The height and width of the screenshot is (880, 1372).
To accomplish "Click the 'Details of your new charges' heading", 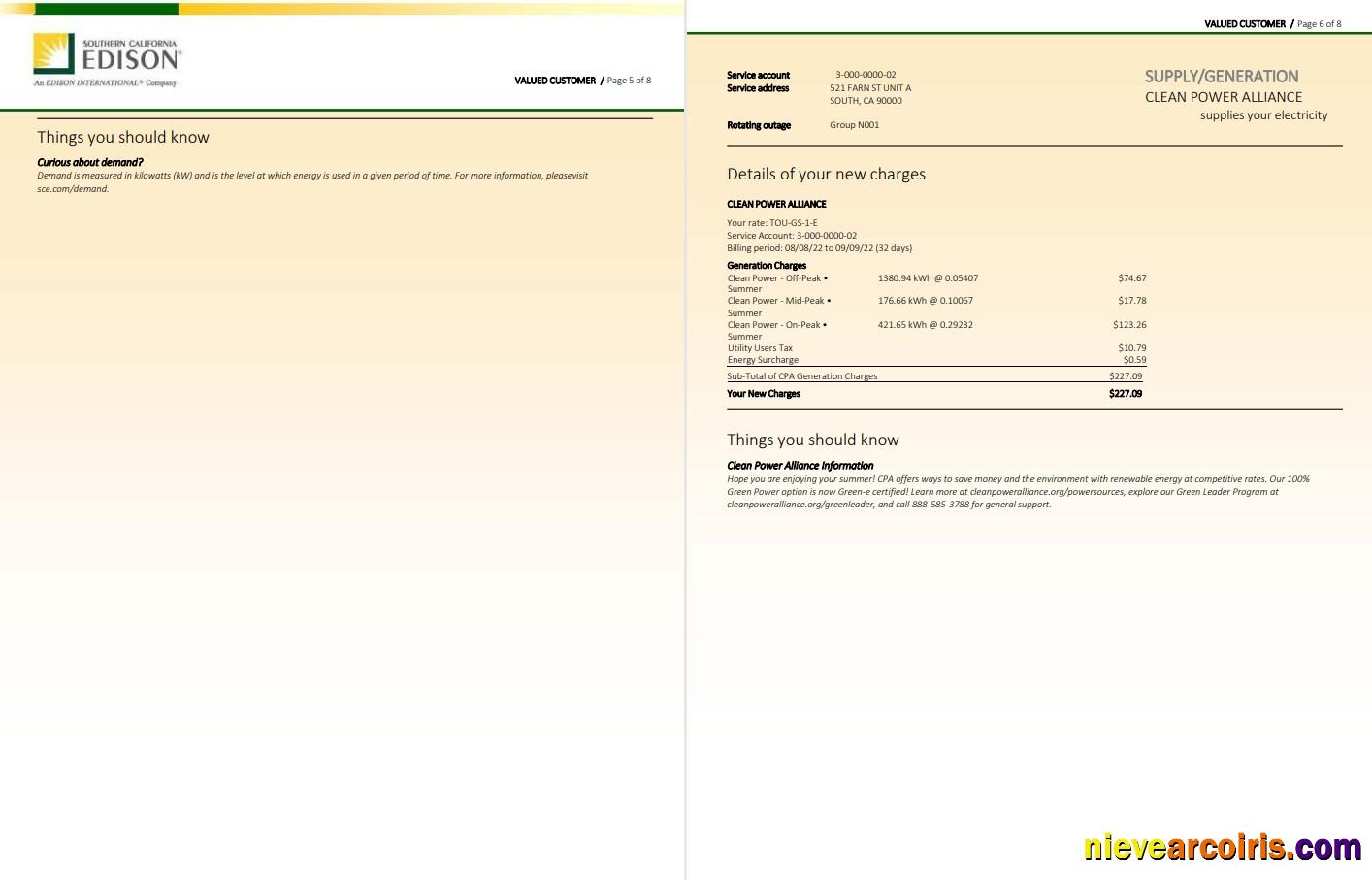I will (x=827, y=174).
